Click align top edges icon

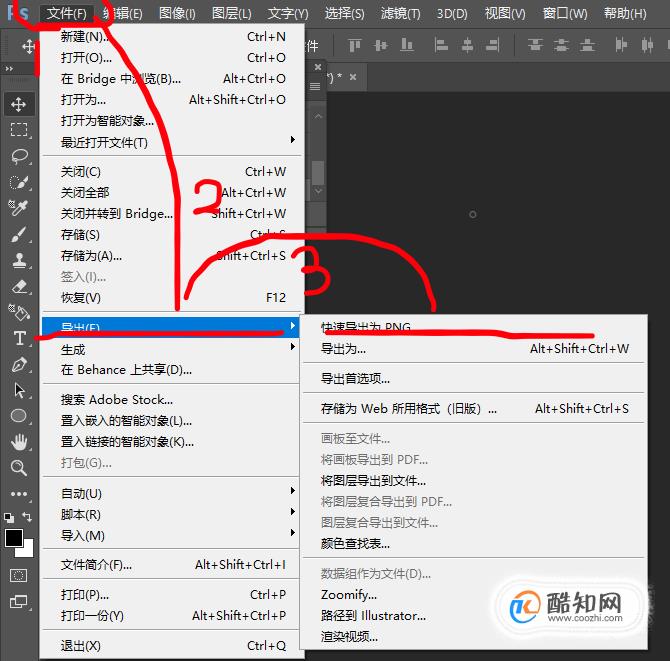[x=355, y=45]
